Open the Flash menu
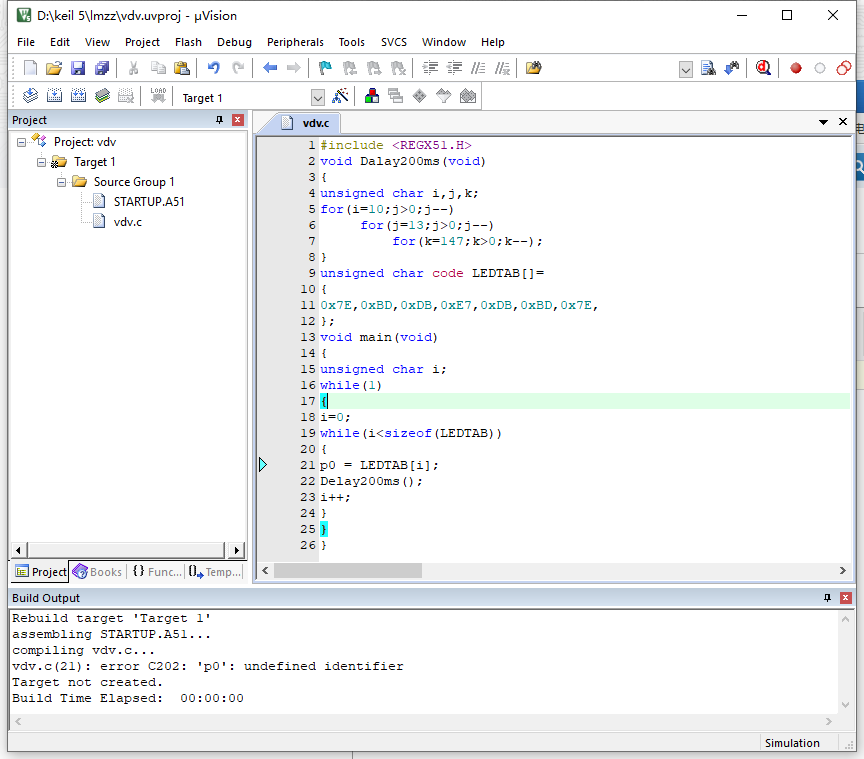 tap(188, 42)
